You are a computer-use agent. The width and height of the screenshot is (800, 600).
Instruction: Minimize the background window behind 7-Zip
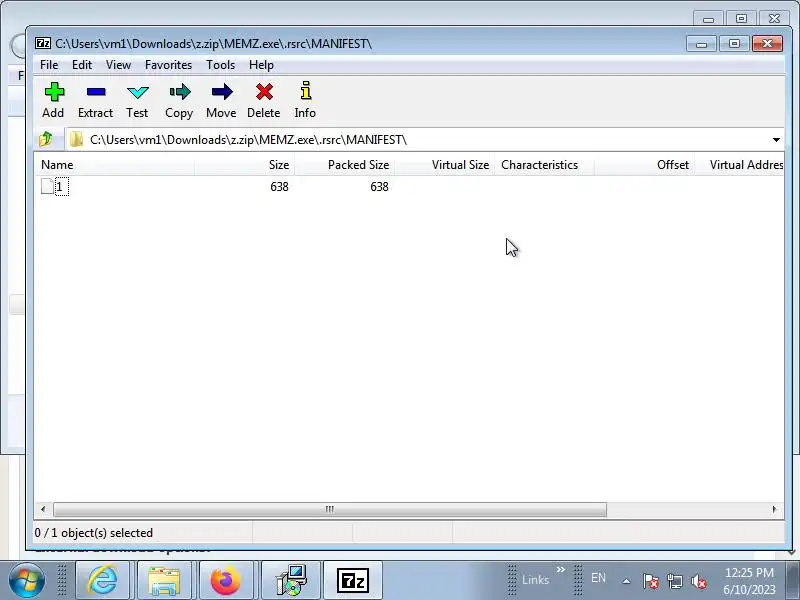[x=708, y=19]
